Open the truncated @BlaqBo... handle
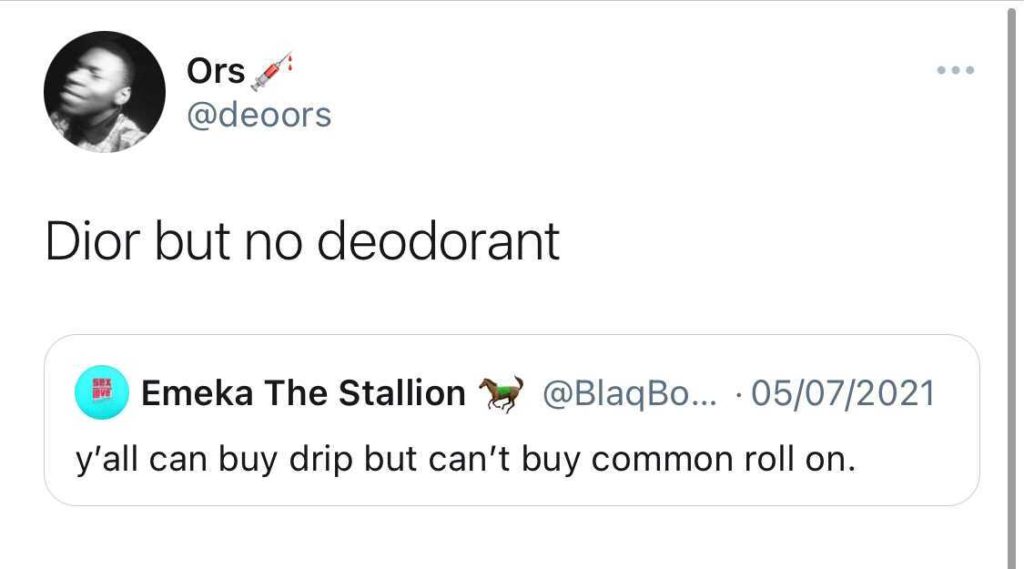Screen dimensions: 1024x569 (630, 394)
